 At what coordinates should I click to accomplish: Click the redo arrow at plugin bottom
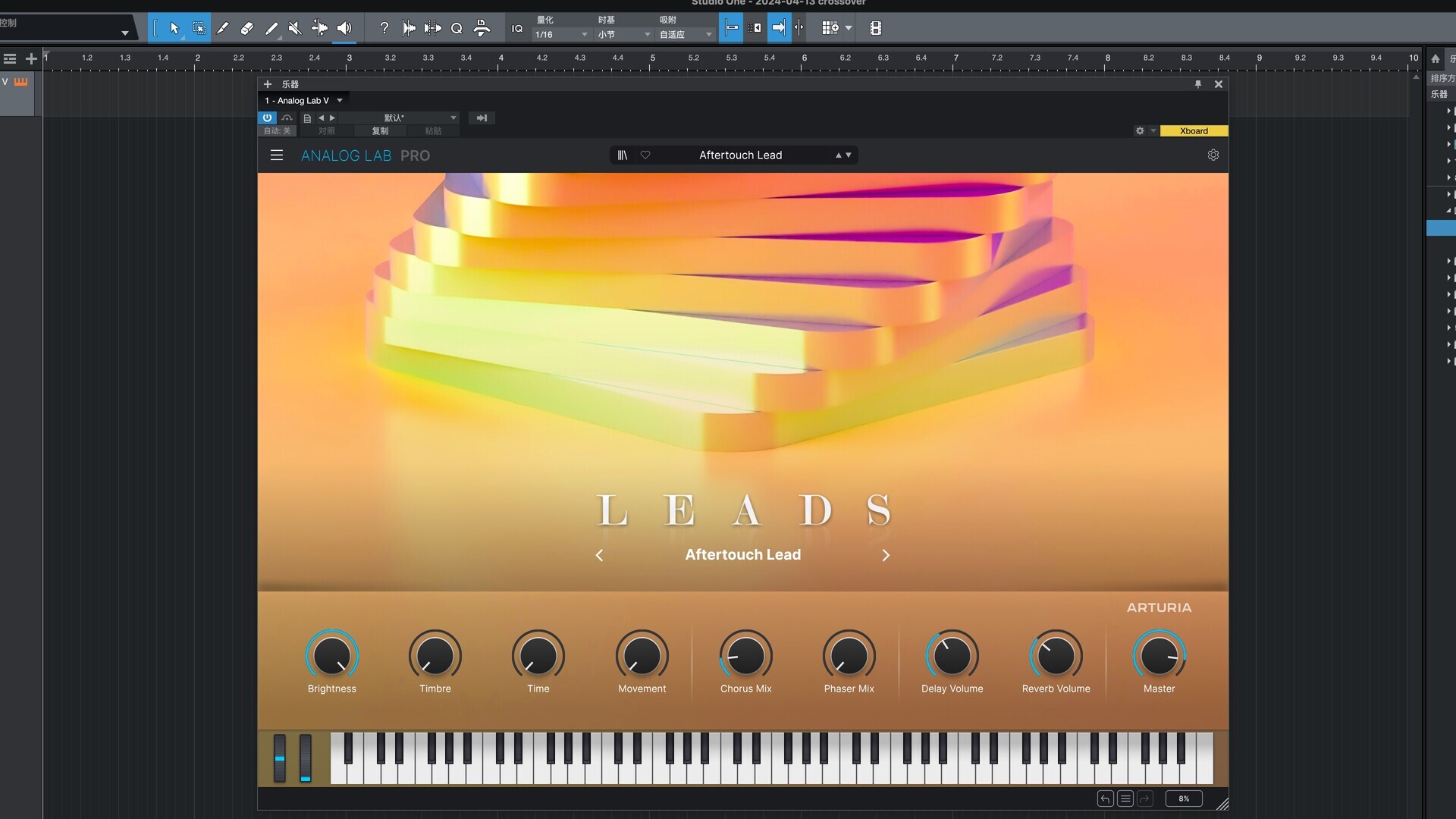pos(1145,799)
